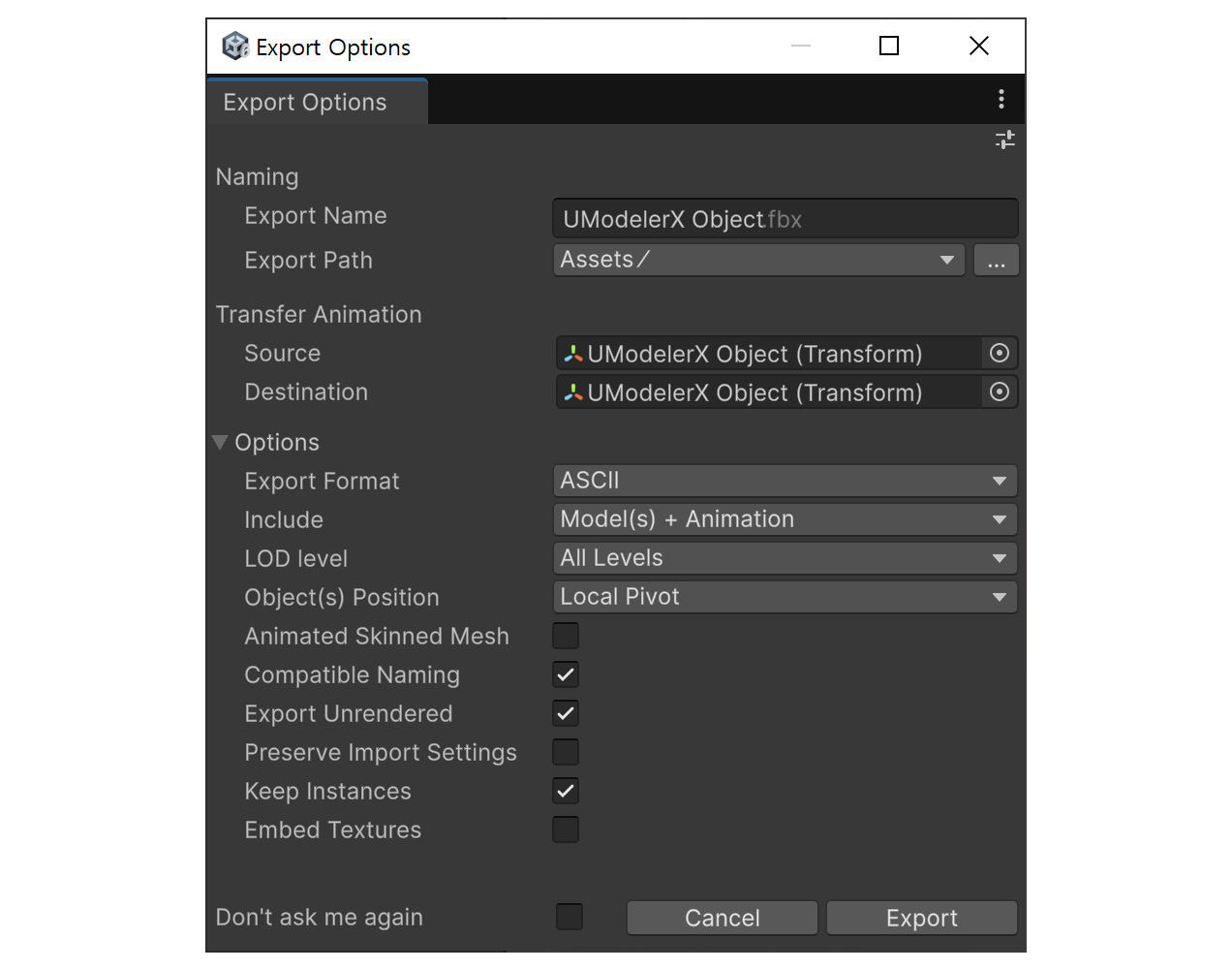The width and height of the screenshot is (1232, 970).
Task: Select the Export Options tab
Action: click(x=318, y=102)
